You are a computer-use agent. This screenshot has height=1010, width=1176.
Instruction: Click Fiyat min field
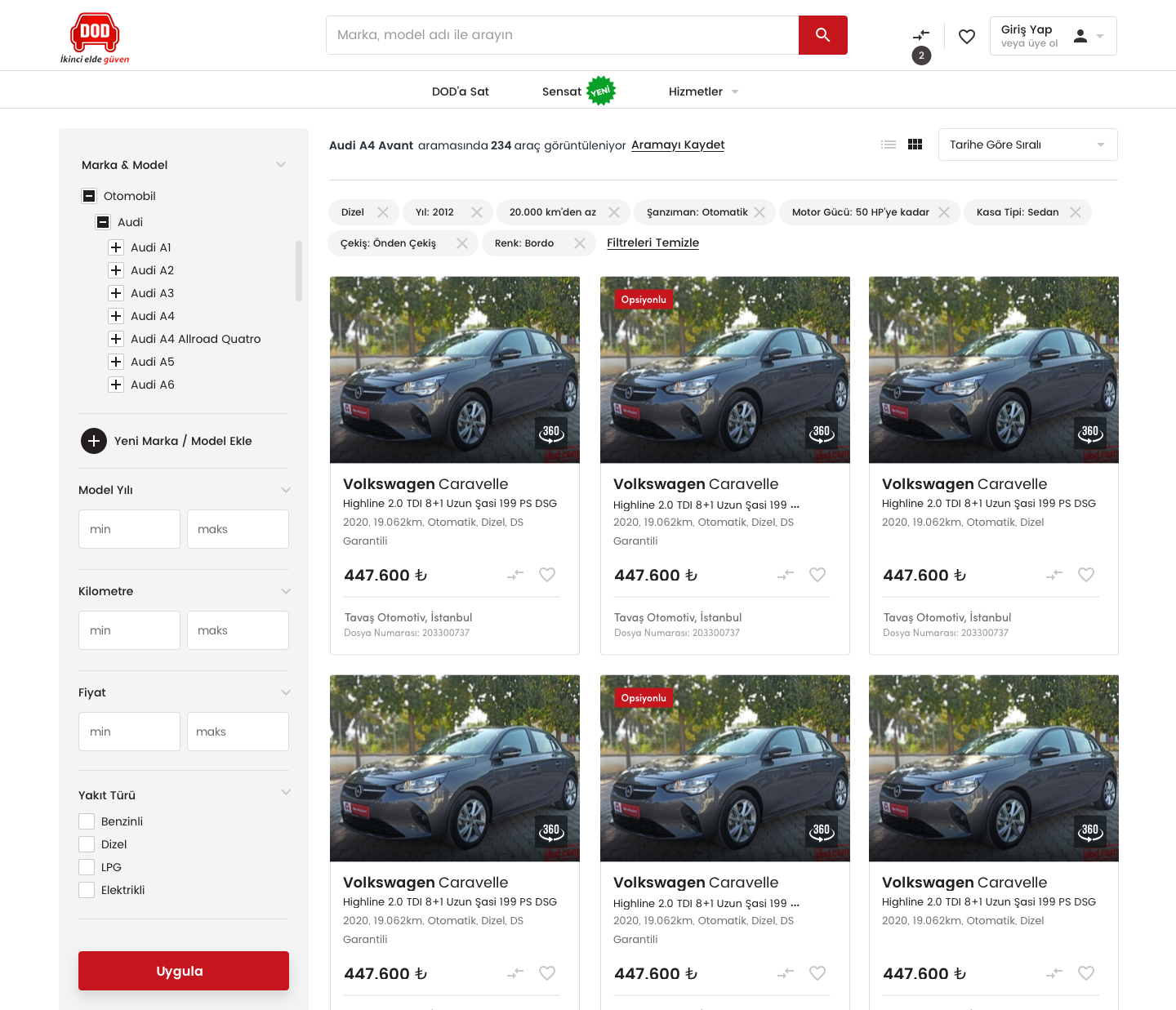point(129,732)
